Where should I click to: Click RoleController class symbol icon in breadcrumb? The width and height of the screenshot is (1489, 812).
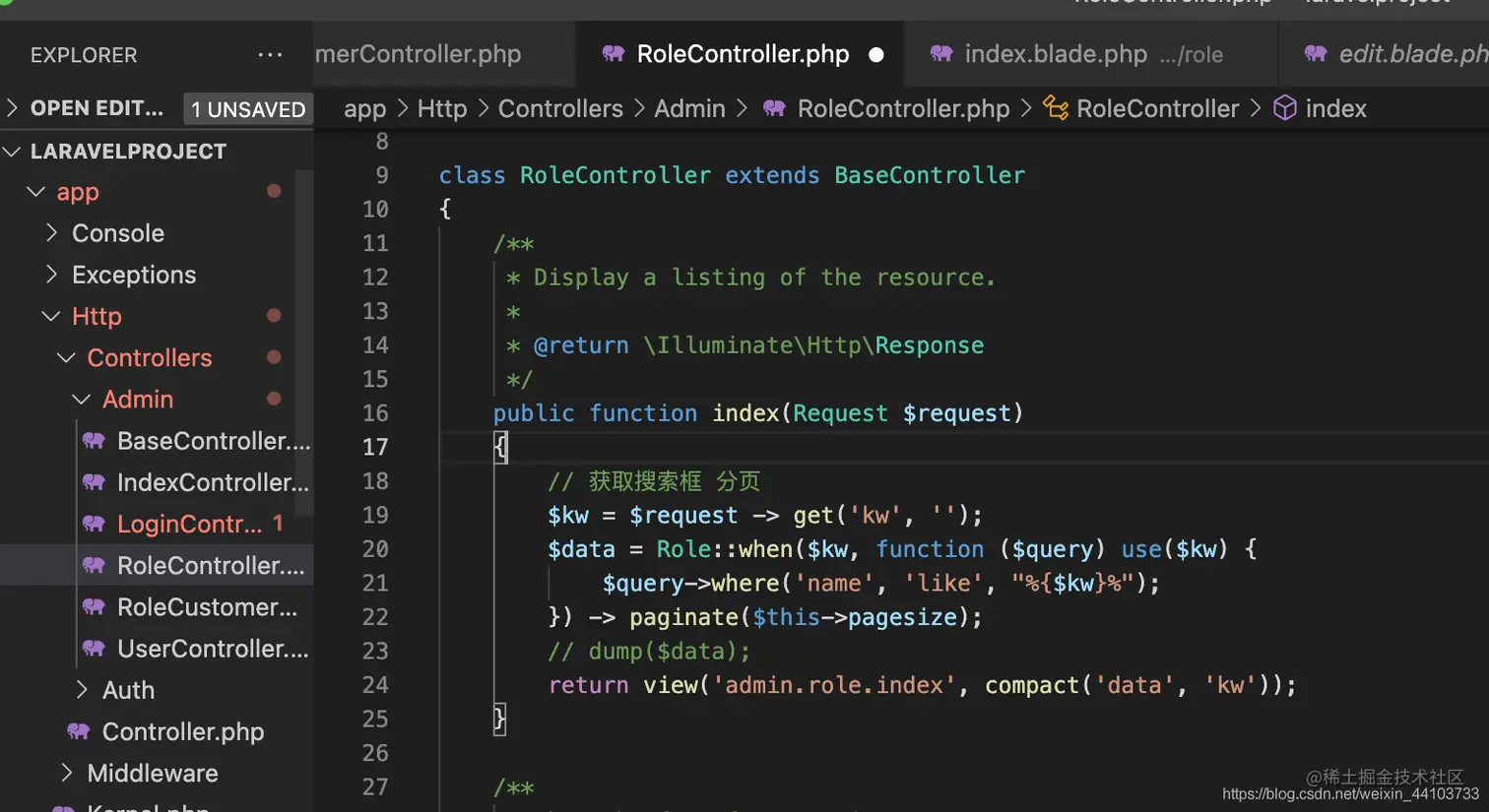[x=1056, y=108]
